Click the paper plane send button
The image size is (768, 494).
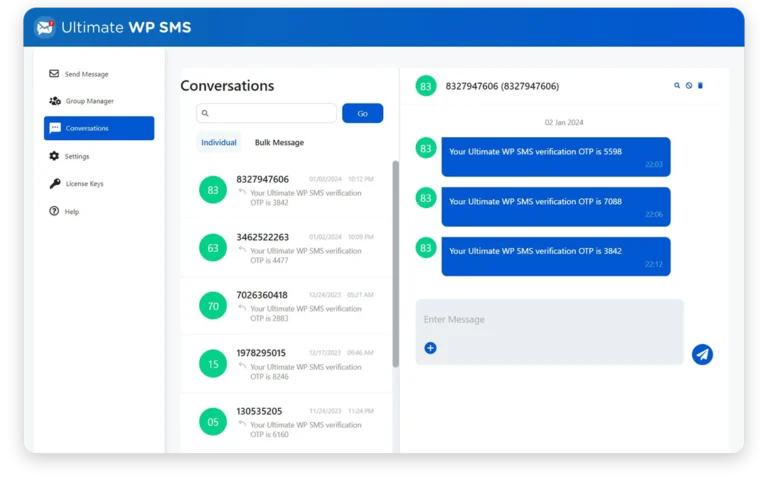point(702,354)
